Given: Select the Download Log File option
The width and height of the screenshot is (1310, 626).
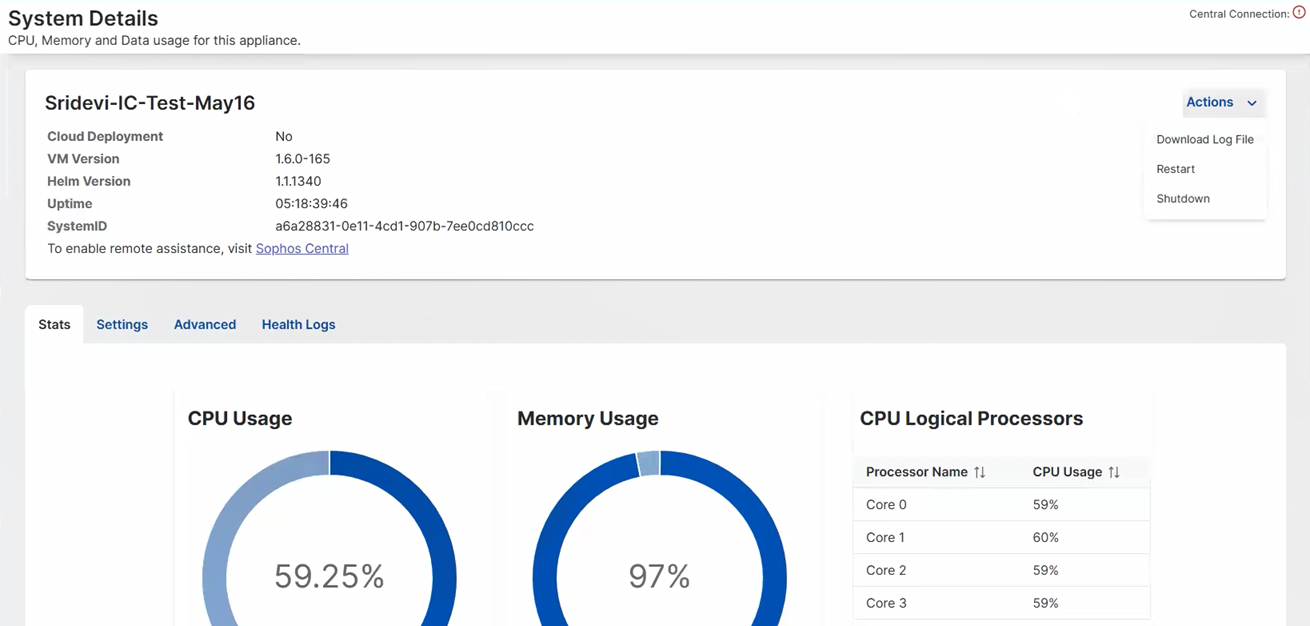Looking at the screenshot, I should [x=1204, y=139].
